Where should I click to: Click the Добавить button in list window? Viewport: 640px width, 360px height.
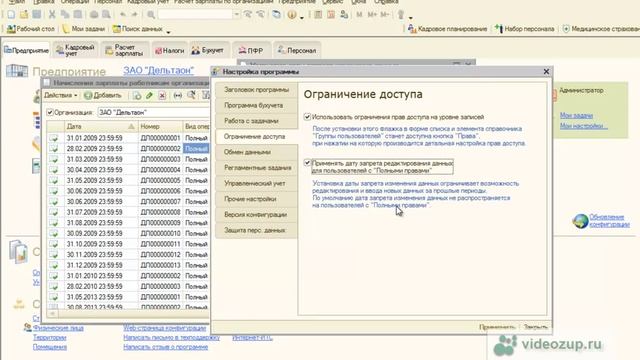103,96
